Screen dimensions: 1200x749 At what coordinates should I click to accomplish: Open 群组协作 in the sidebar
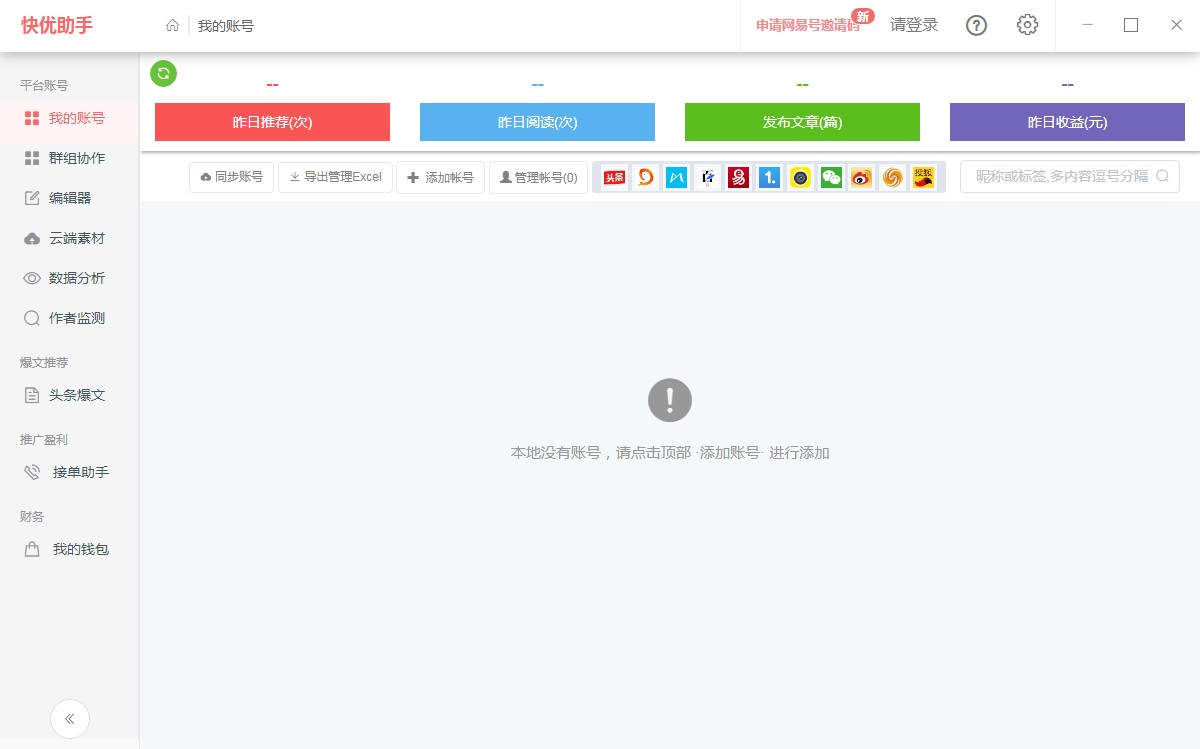pos(69,158)
